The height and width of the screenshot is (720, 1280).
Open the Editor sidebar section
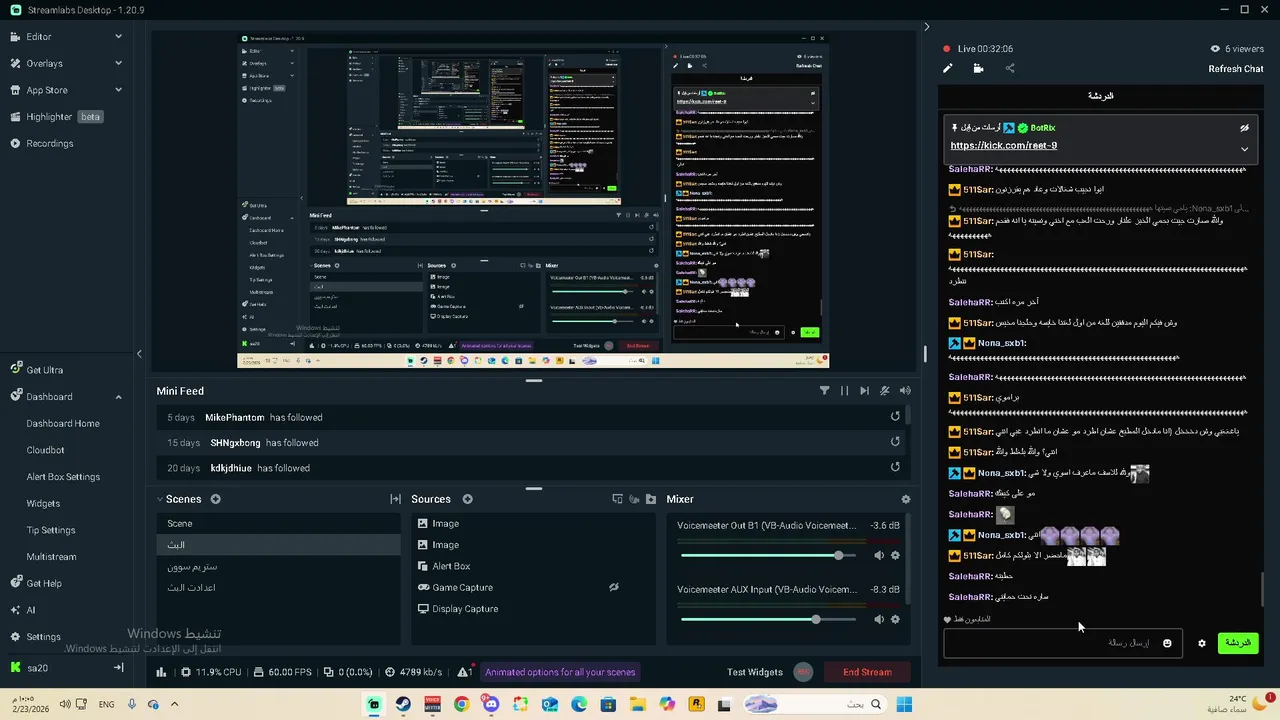[38, 37]
